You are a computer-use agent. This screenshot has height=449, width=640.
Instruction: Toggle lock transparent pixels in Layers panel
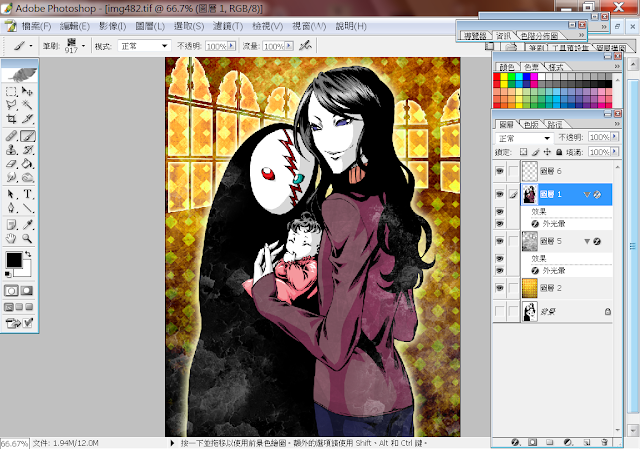[523, 152]
